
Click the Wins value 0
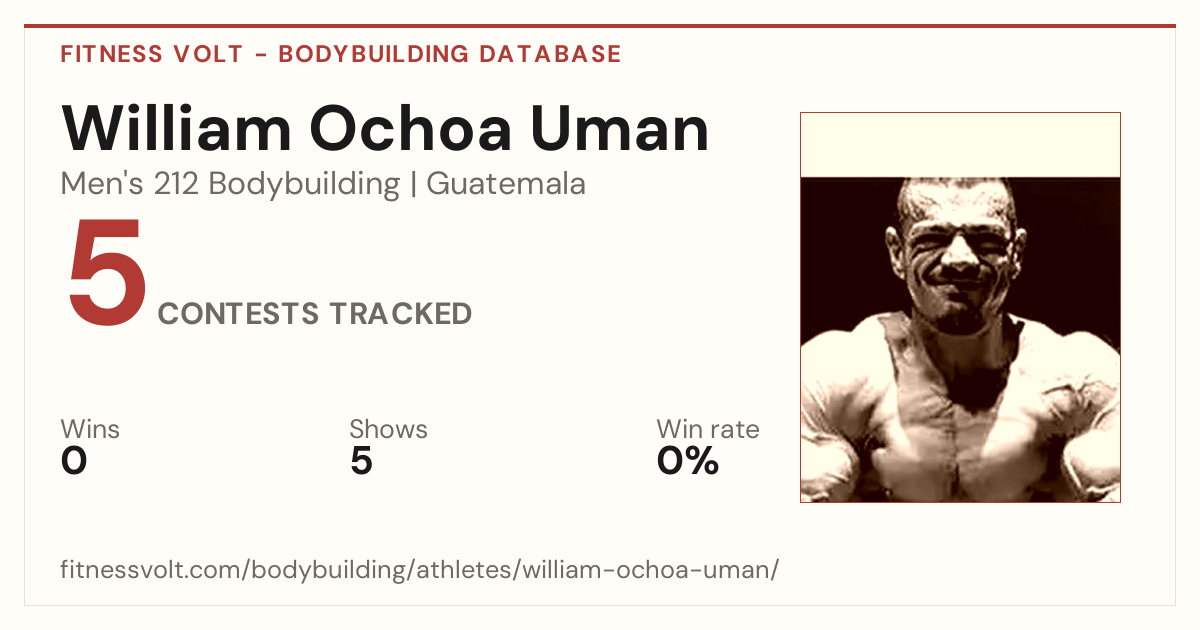[74, 462]
